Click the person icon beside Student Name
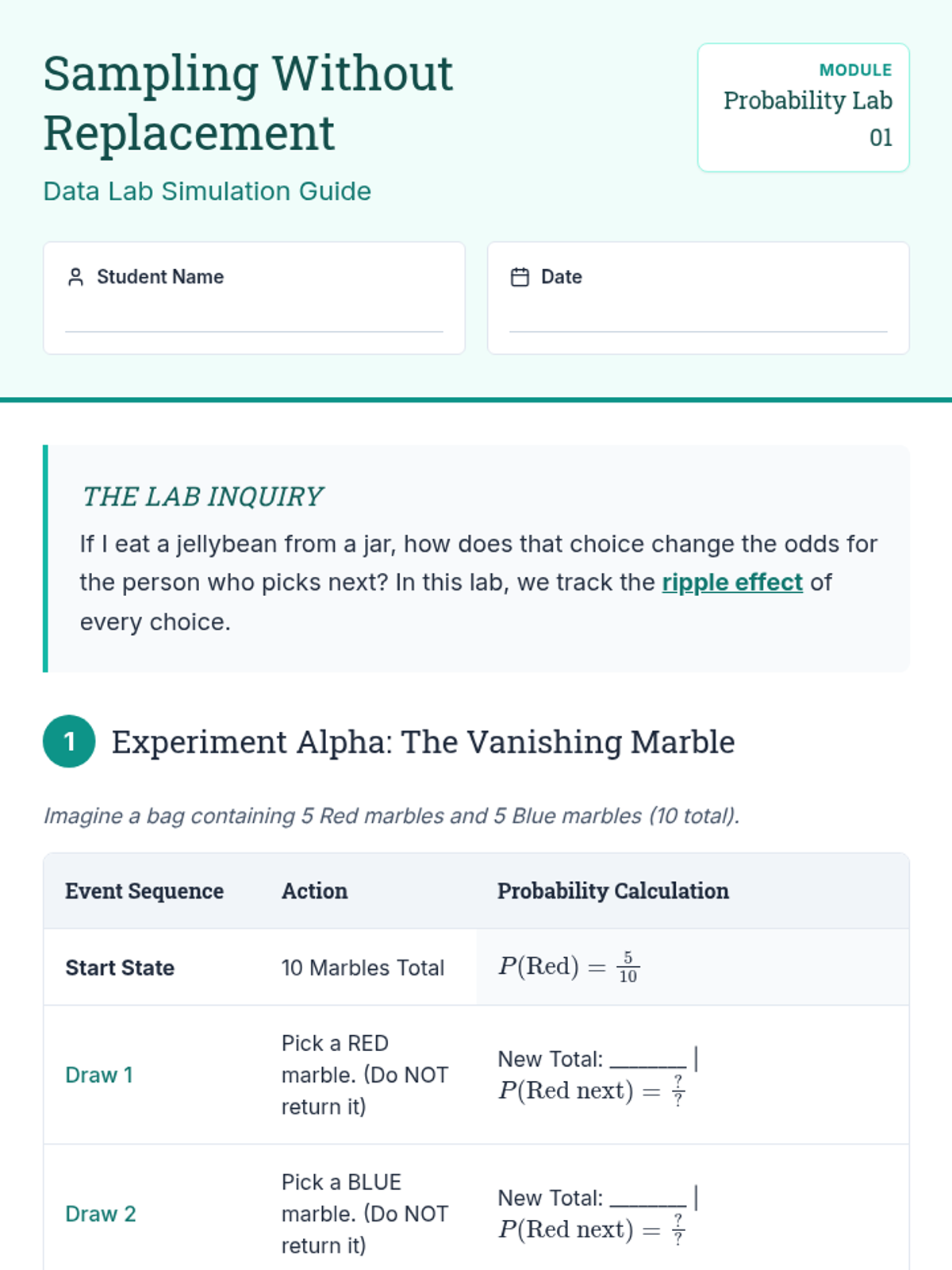The width and height of the screenshot is (952, 1270). click(76, 277)
